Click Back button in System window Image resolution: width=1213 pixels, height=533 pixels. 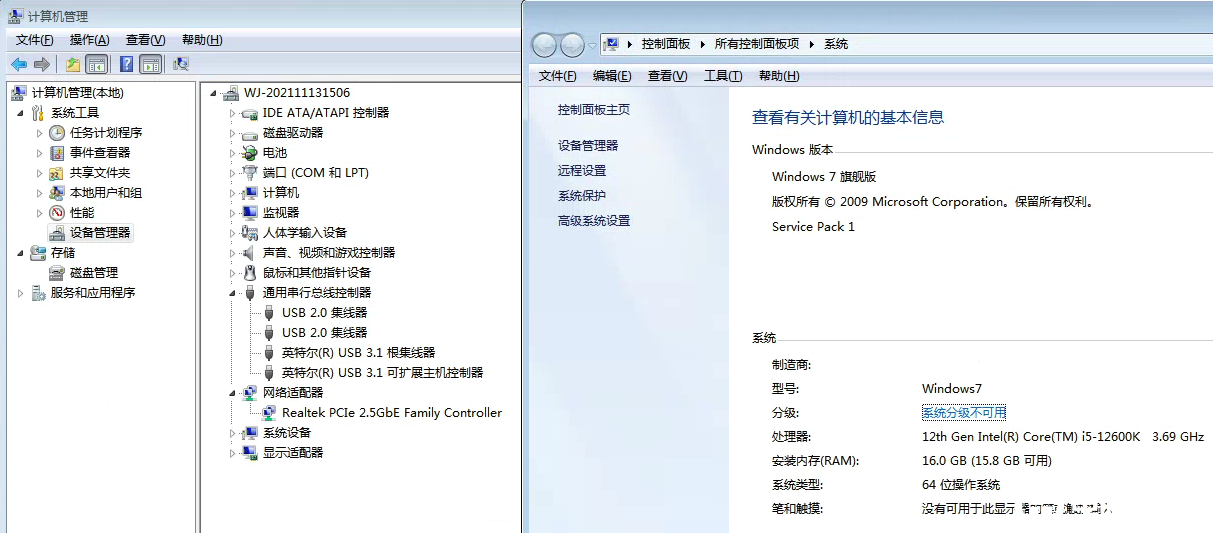(x=544, y=44)
